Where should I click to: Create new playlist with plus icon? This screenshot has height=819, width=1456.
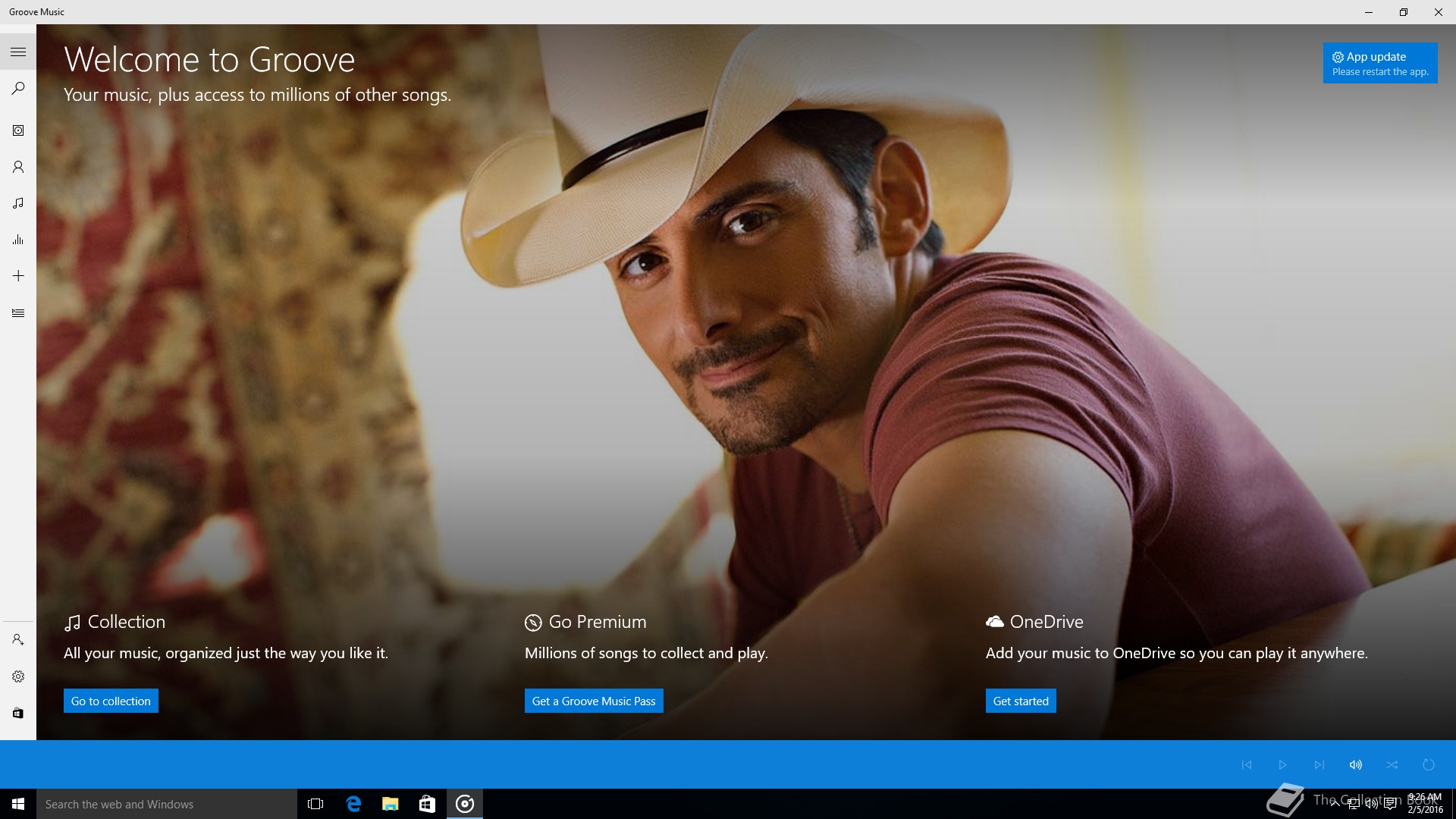(18, 276)
